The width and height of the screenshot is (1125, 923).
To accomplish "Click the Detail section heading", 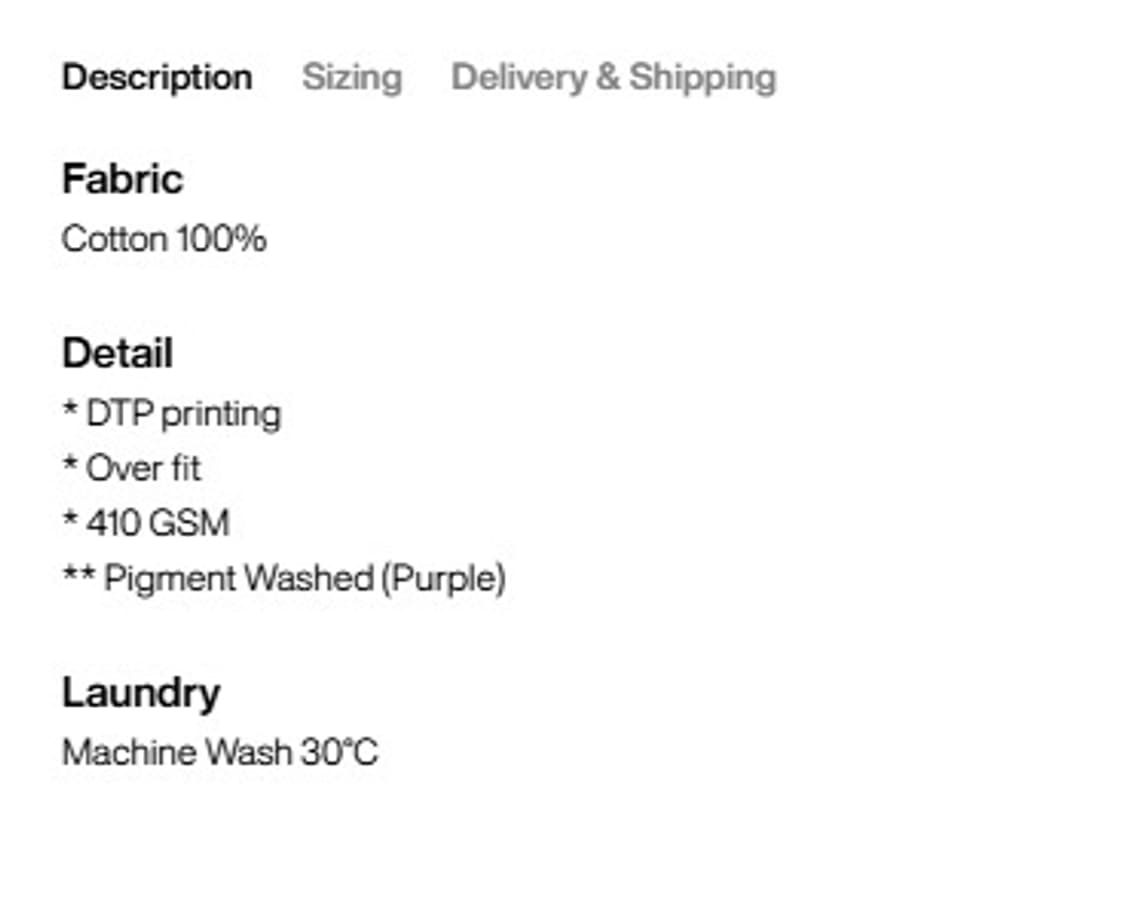I will [x=117, y=354].
